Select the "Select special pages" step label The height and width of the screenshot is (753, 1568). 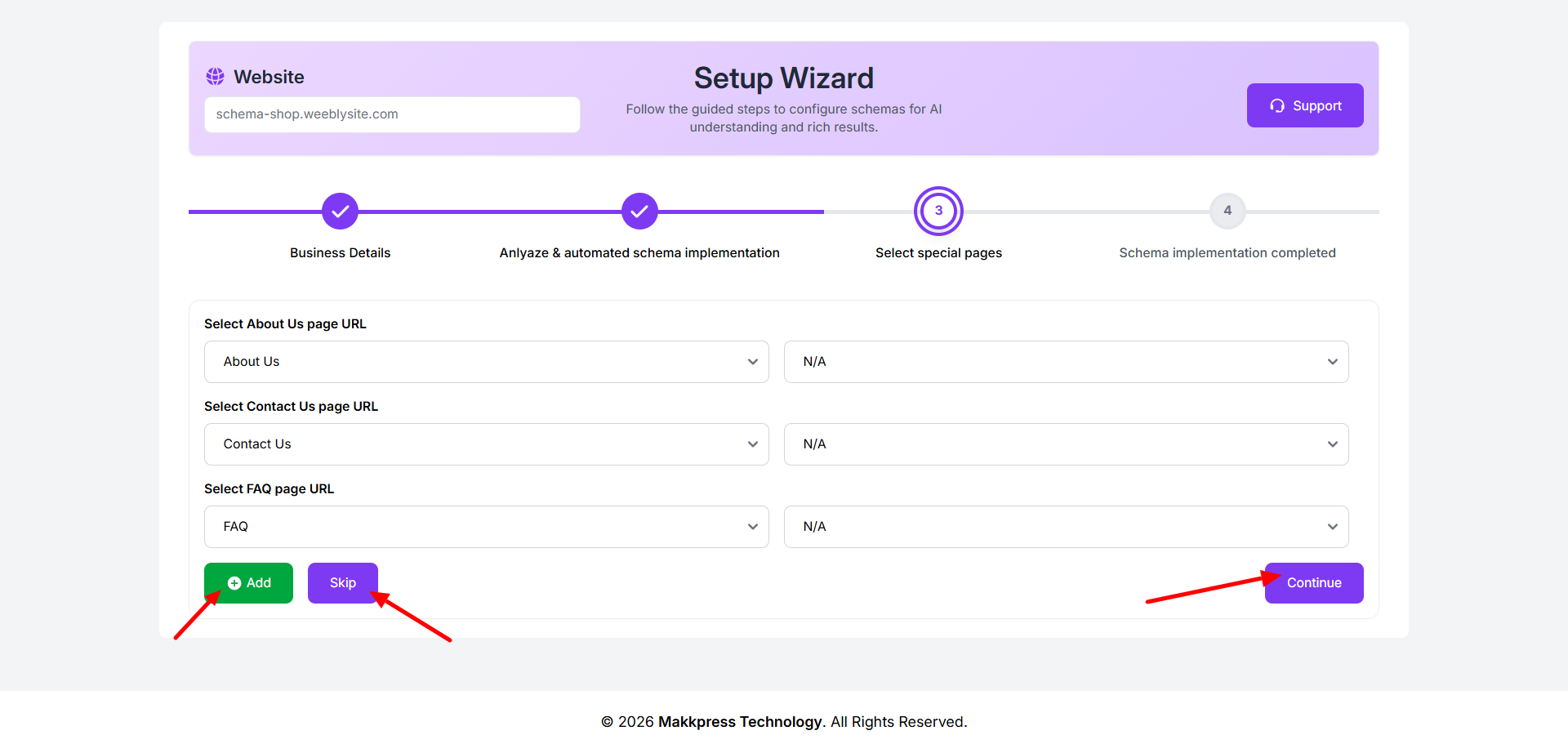click(938, 253)
